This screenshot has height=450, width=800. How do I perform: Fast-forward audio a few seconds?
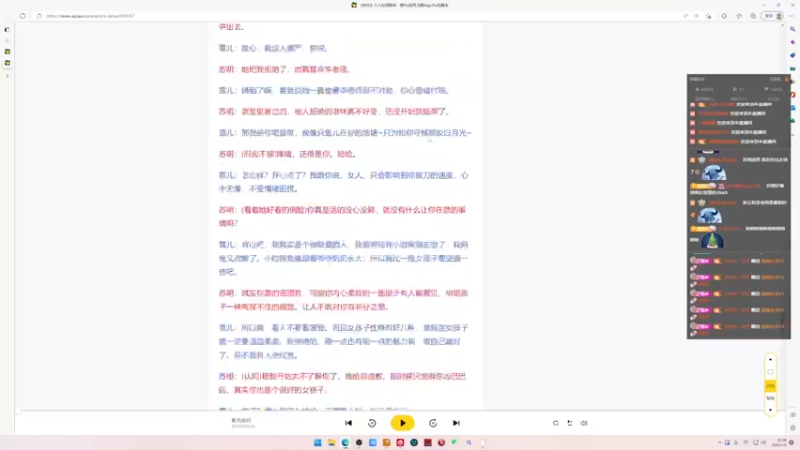[x=433, y=423]
